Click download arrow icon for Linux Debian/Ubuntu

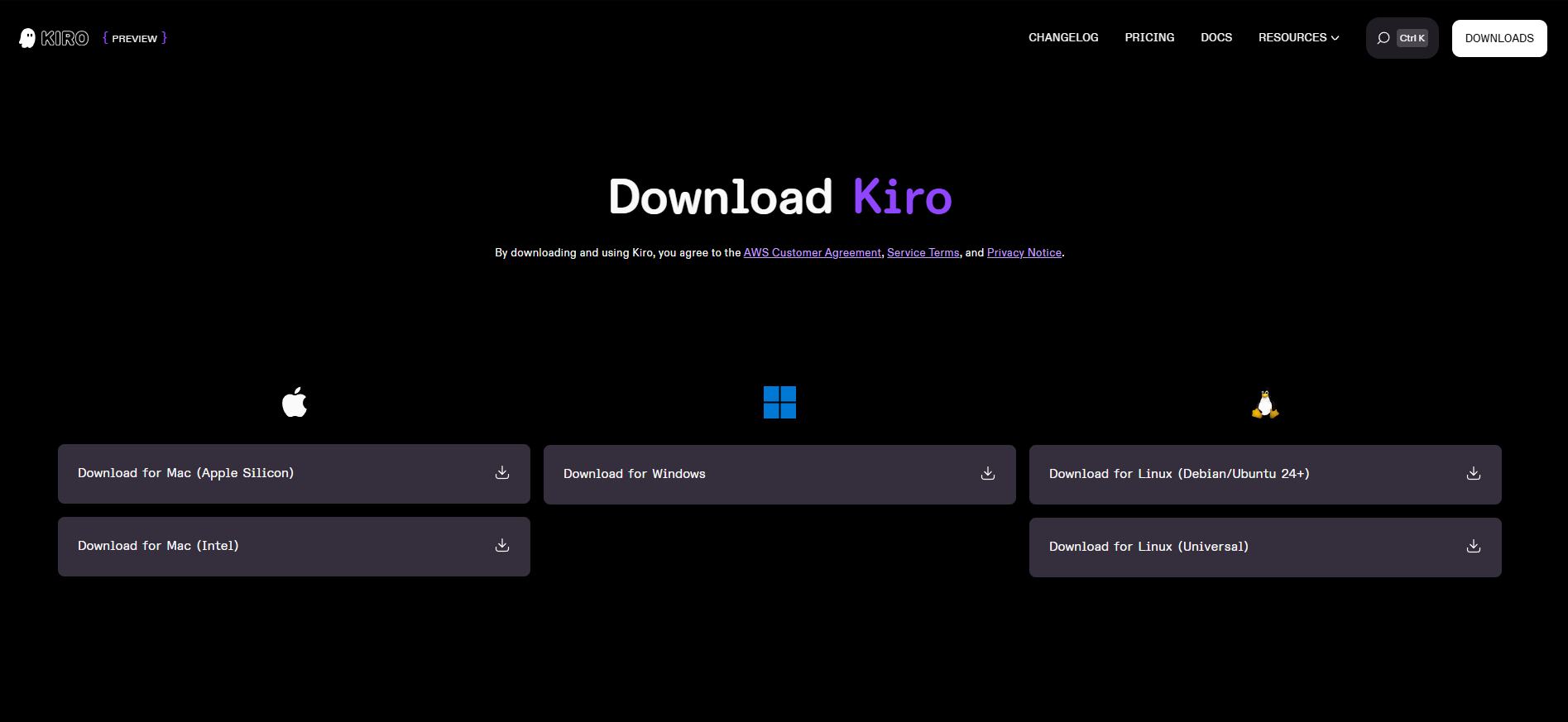1474,473
